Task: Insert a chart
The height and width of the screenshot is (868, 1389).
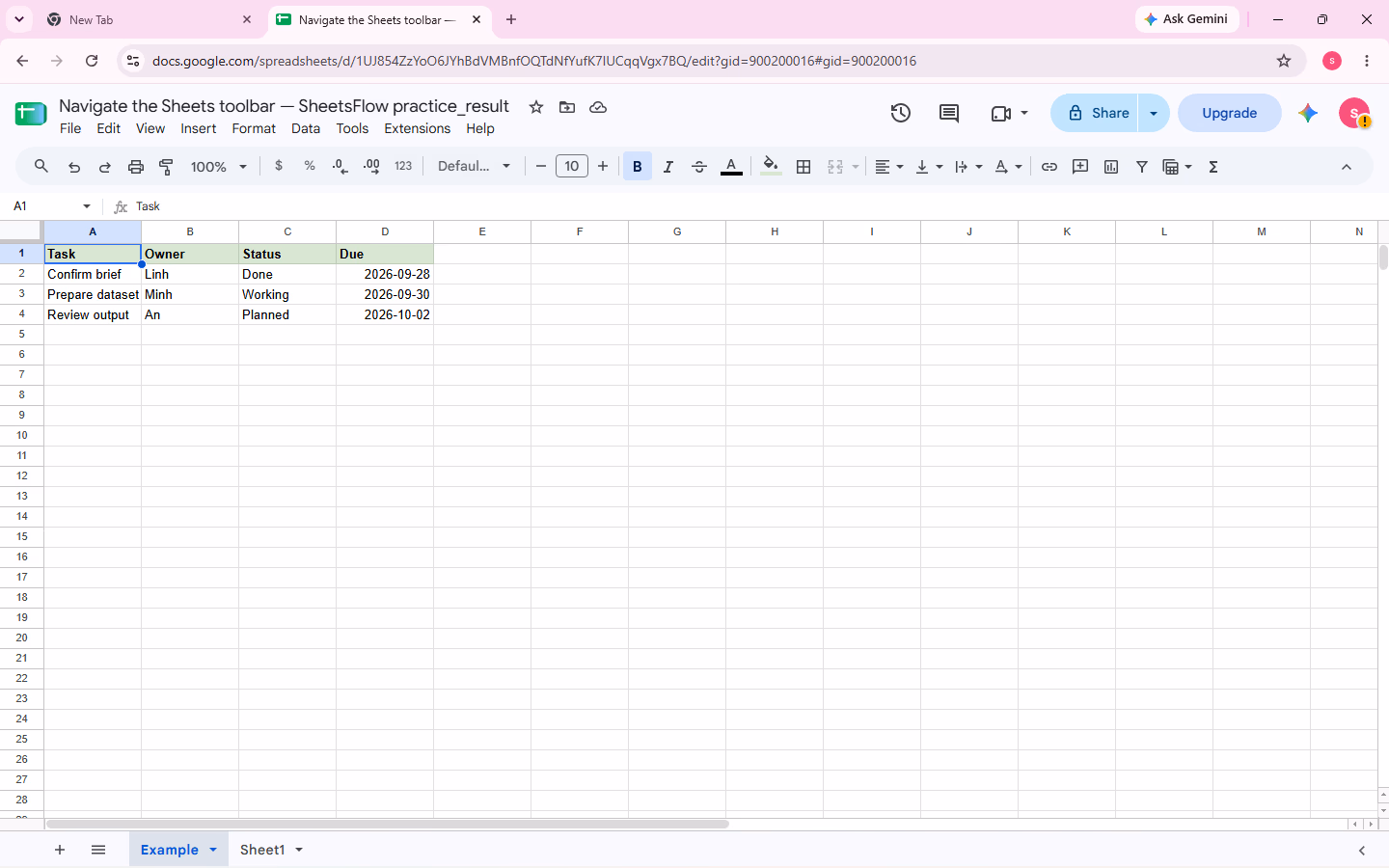Action: [x=1111, y=167]
